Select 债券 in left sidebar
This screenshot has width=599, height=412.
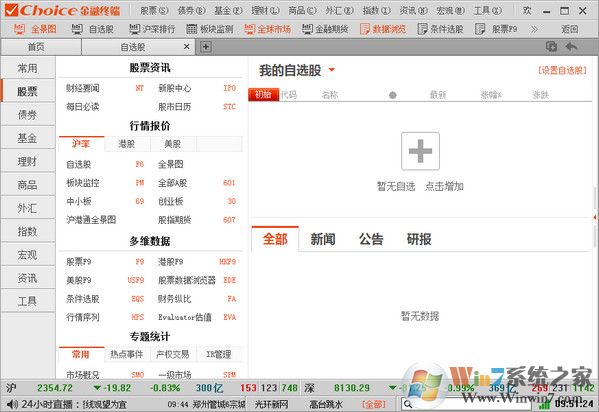pos(28,114)
